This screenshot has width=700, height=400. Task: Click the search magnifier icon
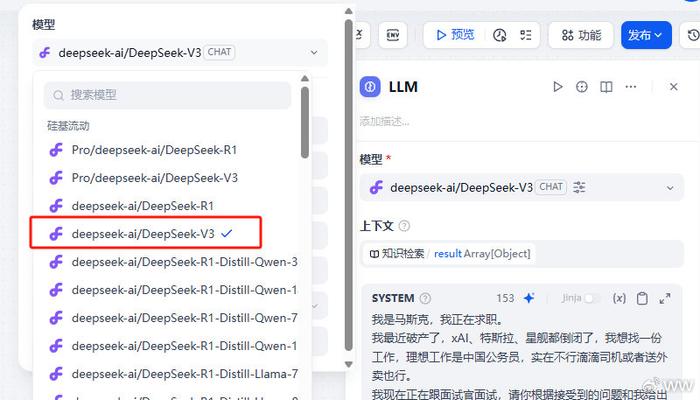(58, 95)
